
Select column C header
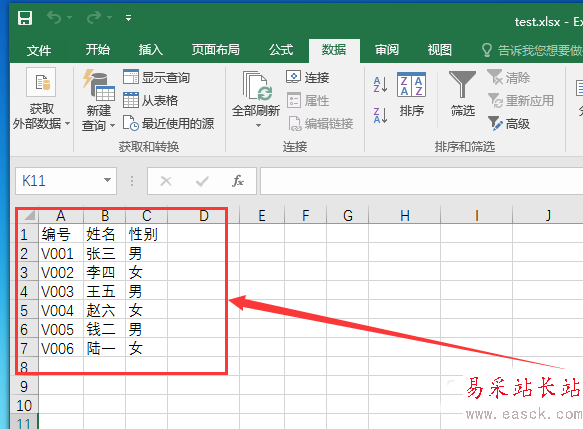point(147,215)
